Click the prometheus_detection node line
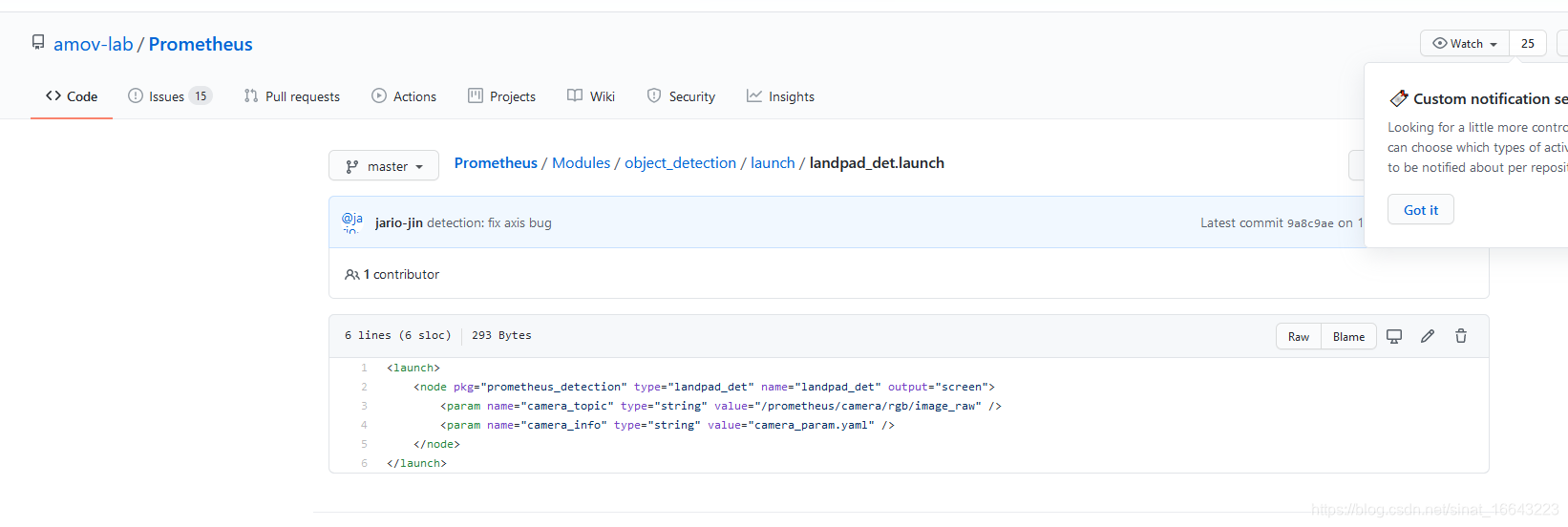Image resolution: width=1568 pixels, height=527 pixels. (x=705, y=387)
